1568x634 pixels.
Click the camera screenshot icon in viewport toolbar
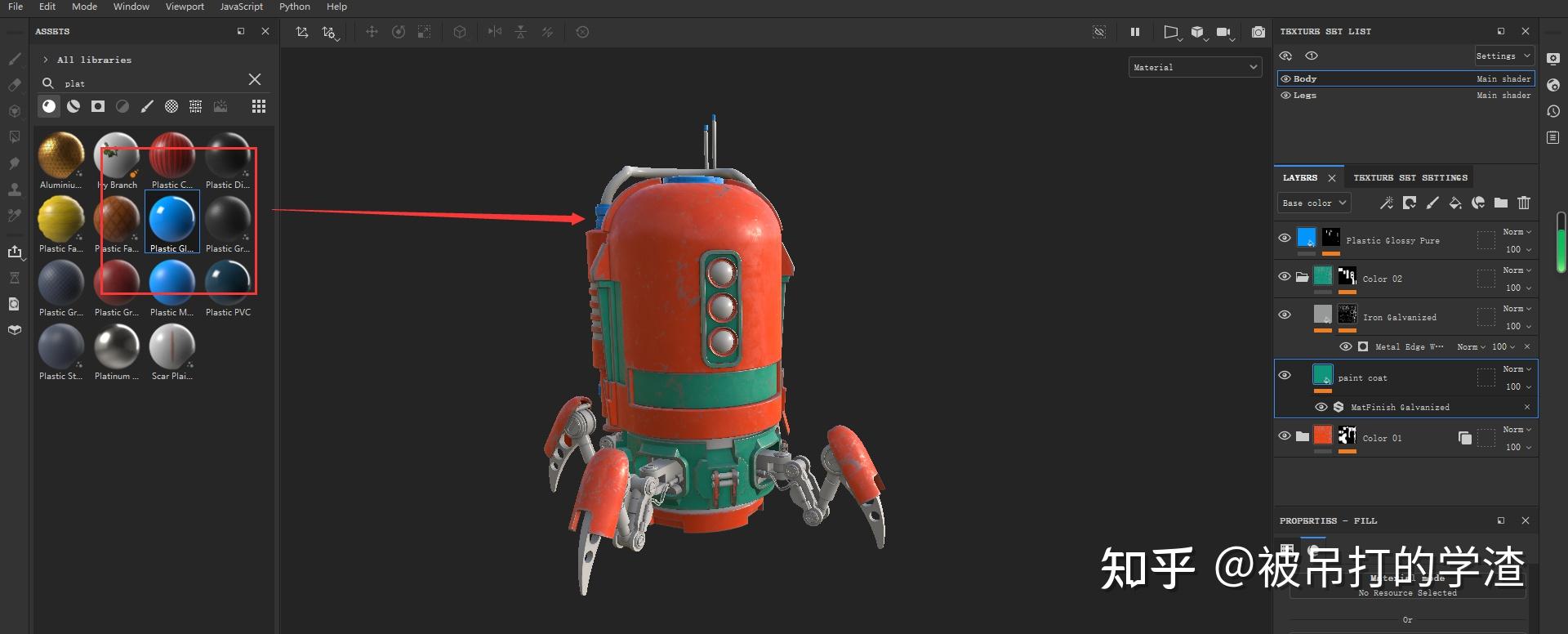coord(1258,32)
